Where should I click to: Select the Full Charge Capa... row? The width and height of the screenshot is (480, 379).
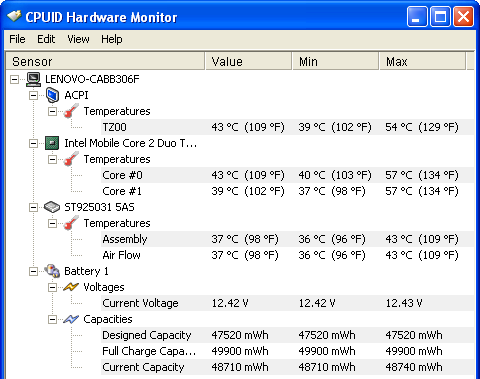click(287, 351)
